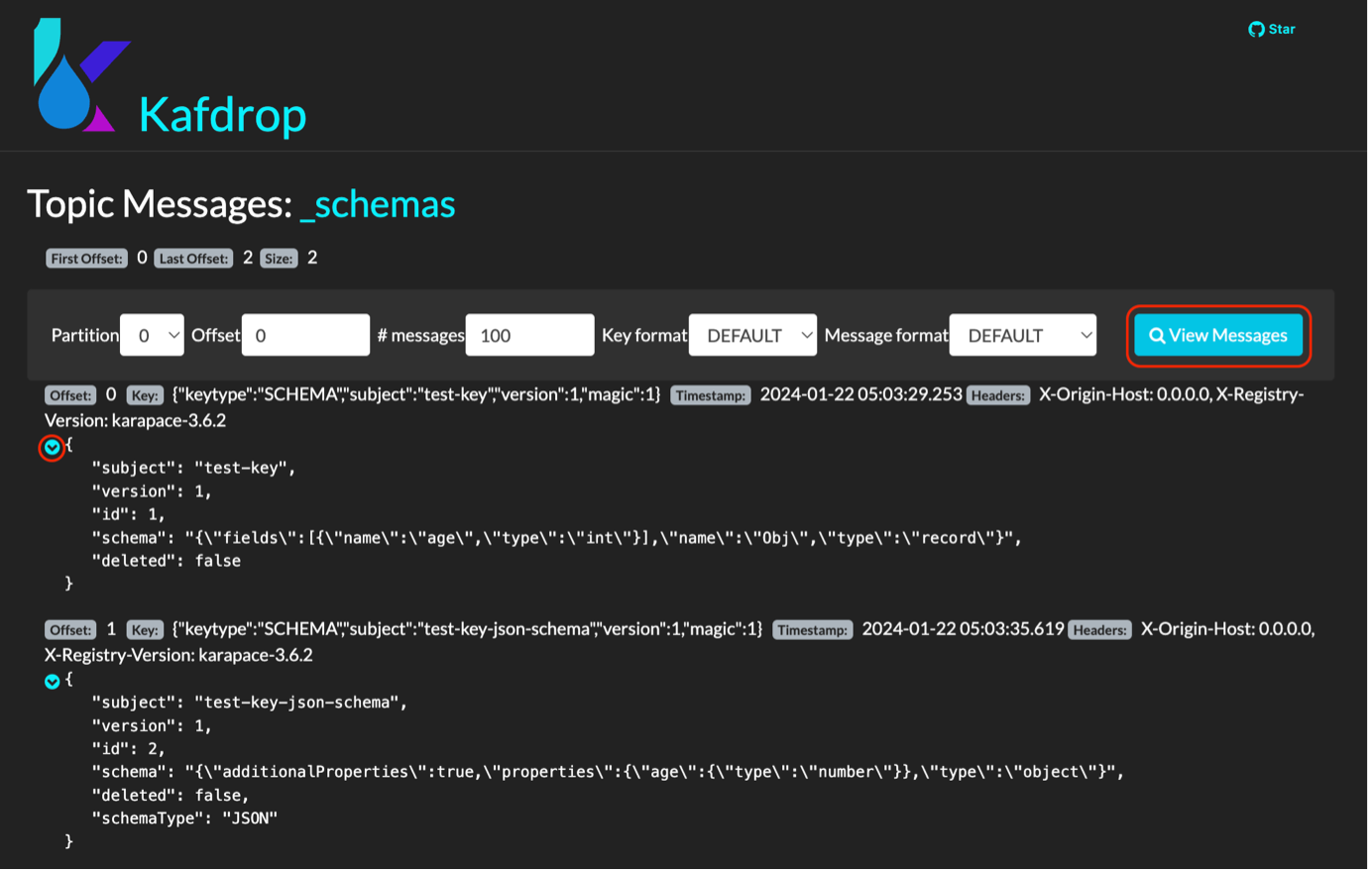Image resolution: width=1372 pixels, height=872 pixels.
Task: Open the Key format dropdown
Action: tap(752, 335)
